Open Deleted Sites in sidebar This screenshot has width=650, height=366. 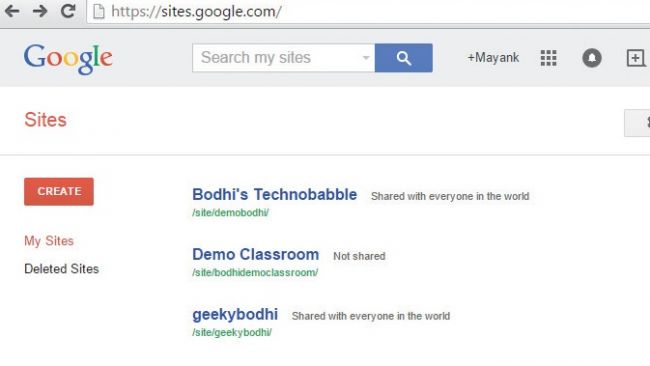pos(61,269)
